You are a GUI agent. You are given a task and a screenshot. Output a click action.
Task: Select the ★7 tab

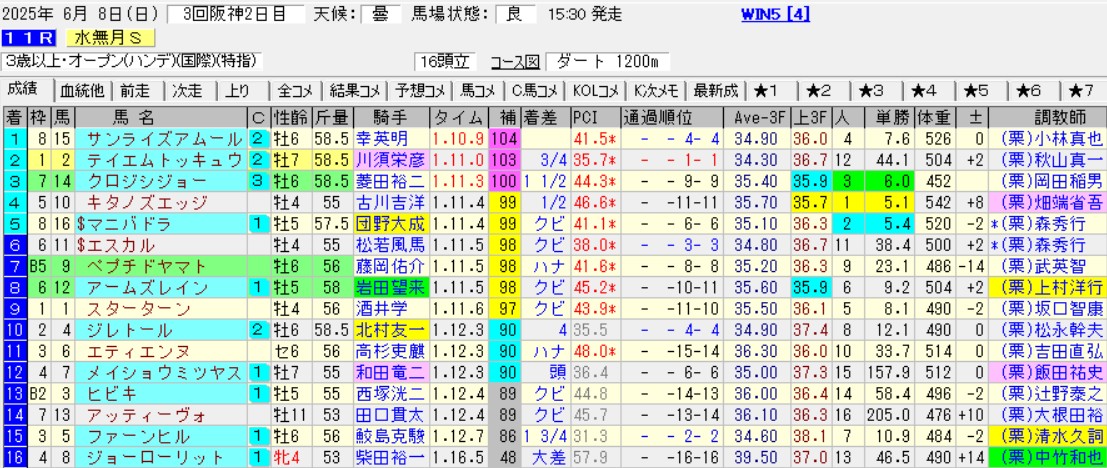point(1081,90)
